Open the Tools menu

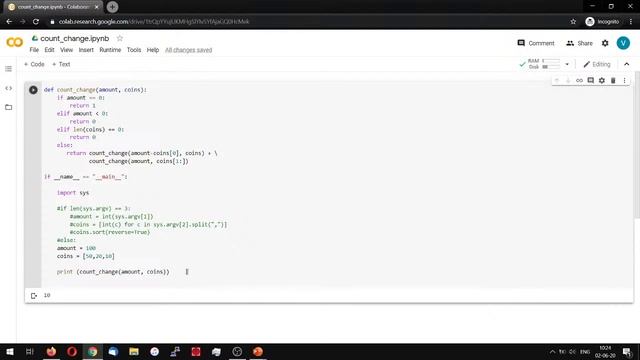coord(134,50)
